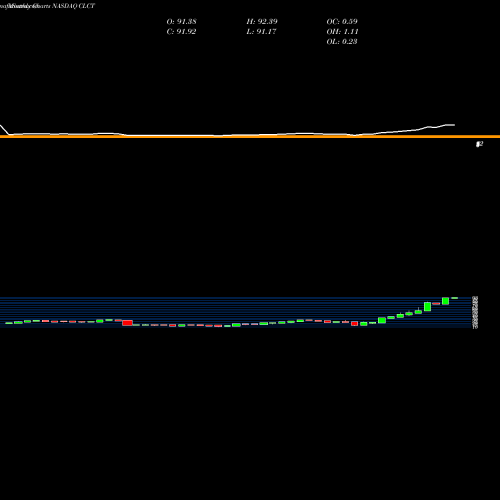
Task: Click the "OL: 0.23" value
Action: (x=342, y=41)
